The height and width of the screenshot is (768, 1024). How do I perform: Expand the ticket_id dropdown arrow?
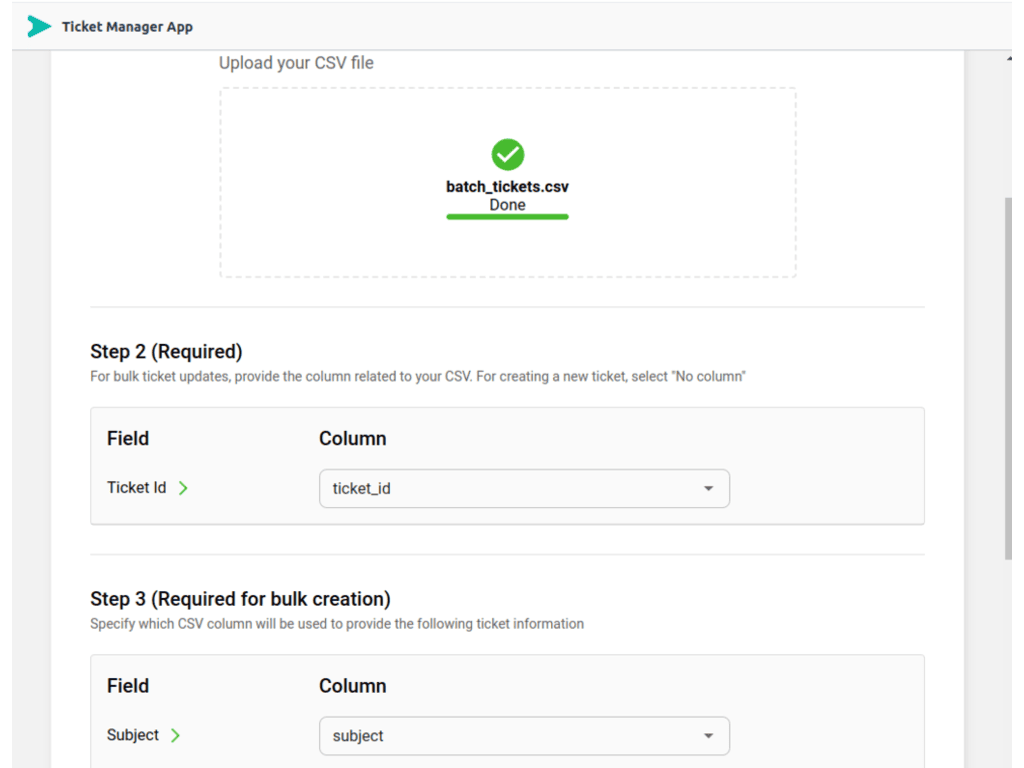pyautogui.click(x=708, y=489)
